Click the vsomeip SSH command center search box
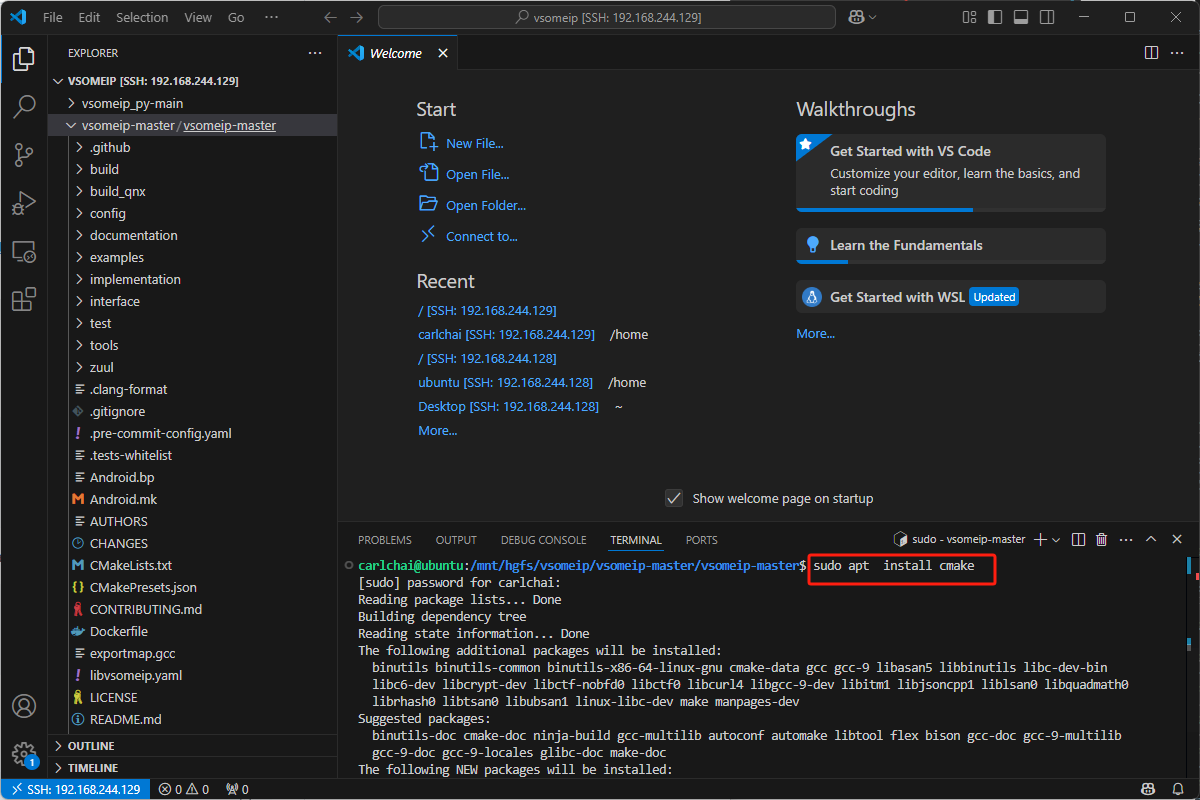 click(607, 17)
